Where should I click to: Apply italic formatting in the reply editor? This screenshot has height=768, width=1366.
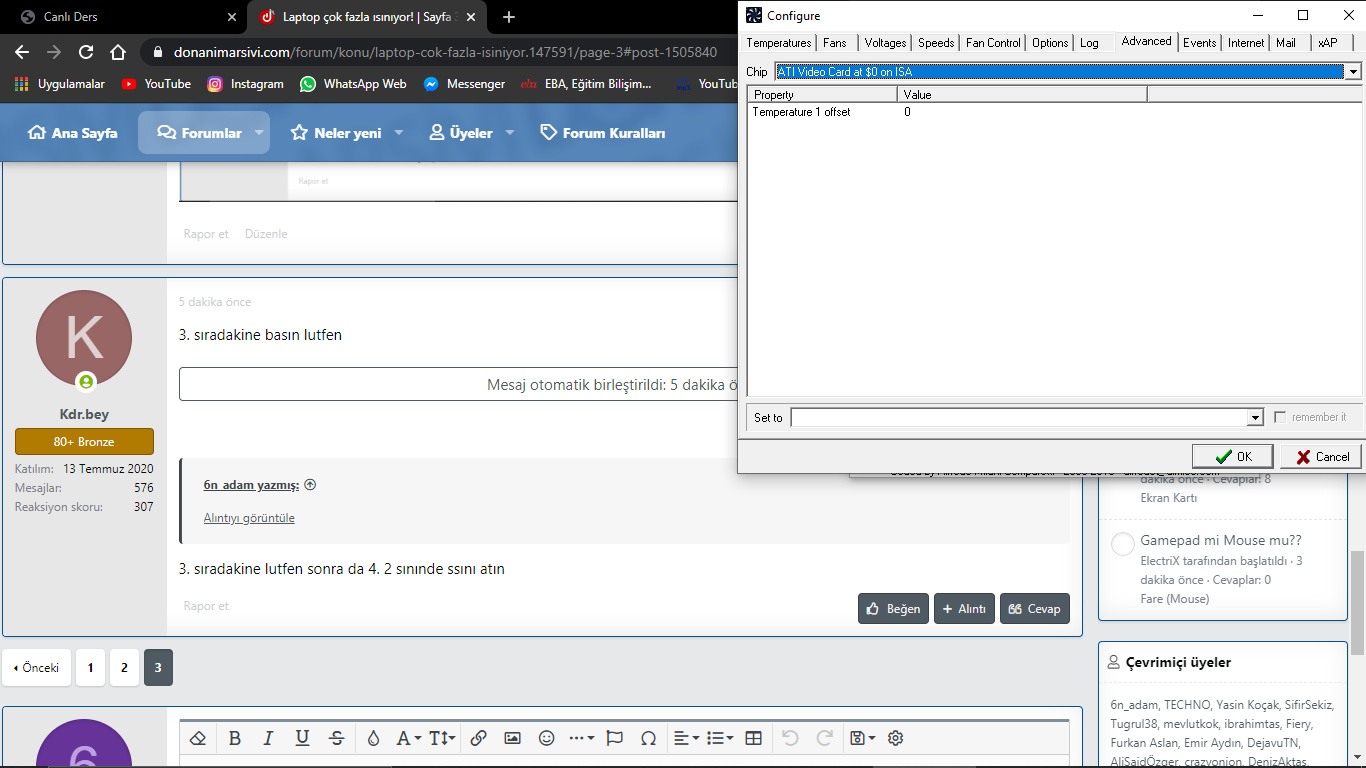click(268, 738)
